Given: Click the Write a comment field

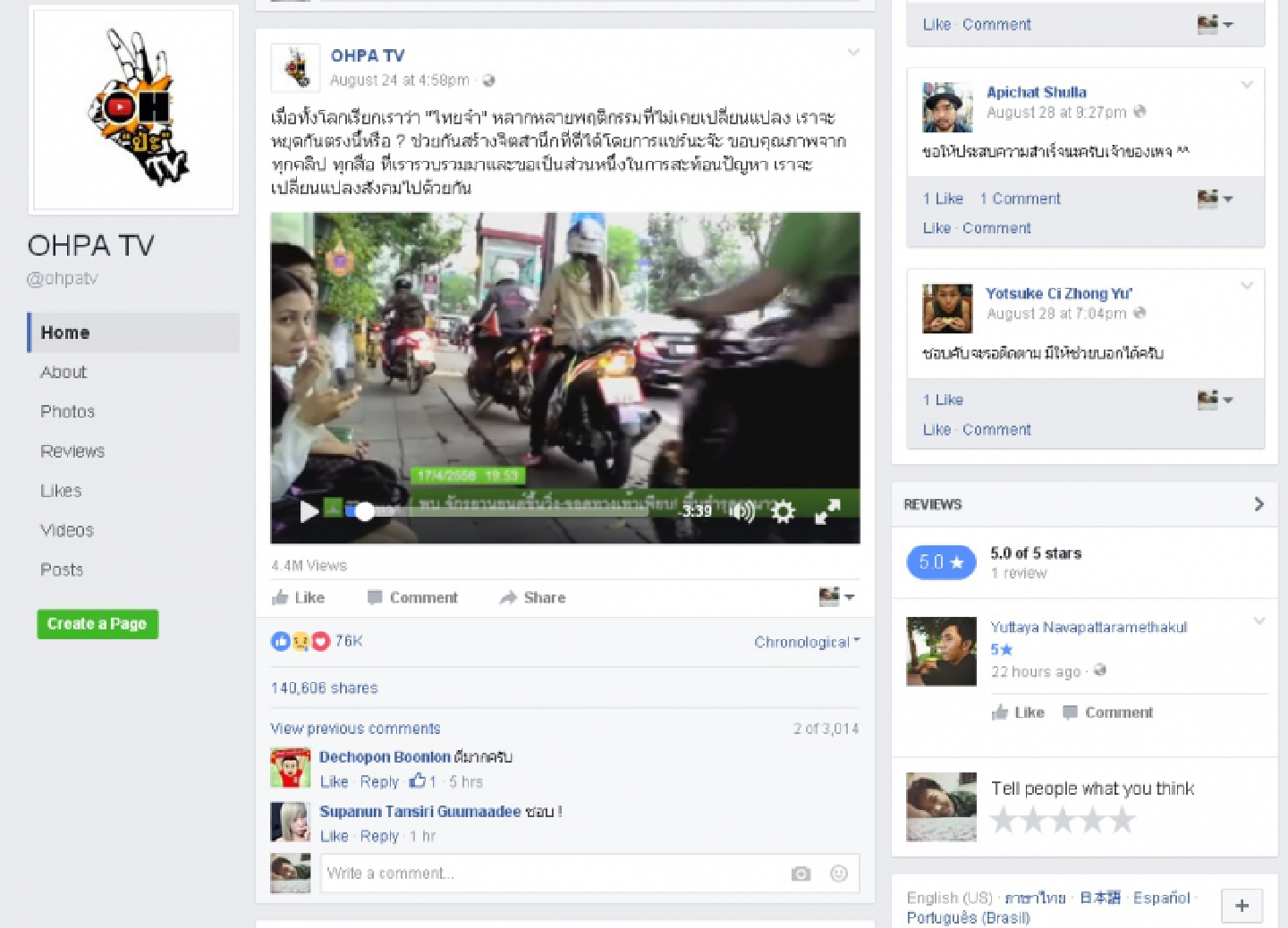Looking at the screenshot, I should (x=553, y=873).
